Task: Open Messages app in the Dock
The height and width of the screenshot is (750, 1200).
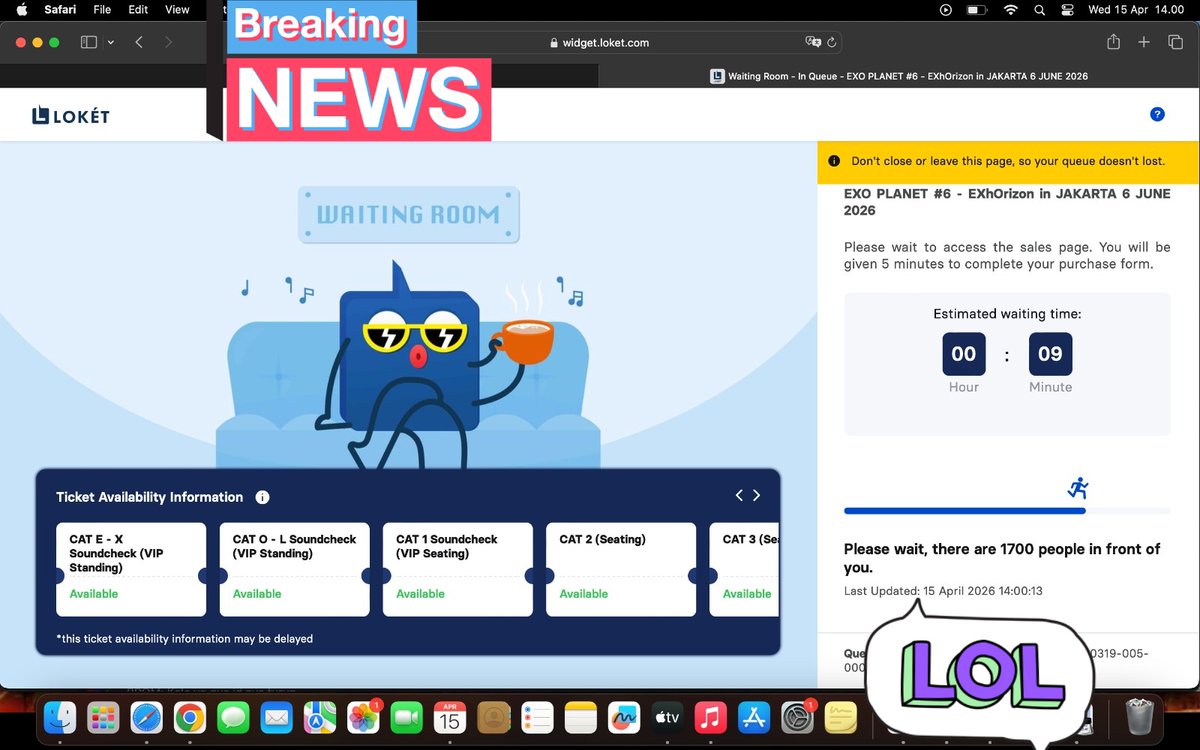Action: [233, 717]
